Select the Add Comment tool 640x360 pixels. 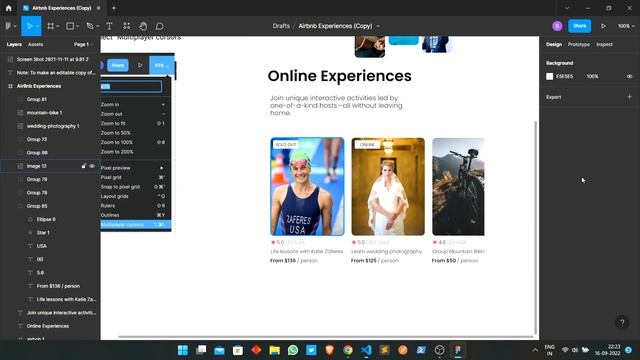[160, 26]
